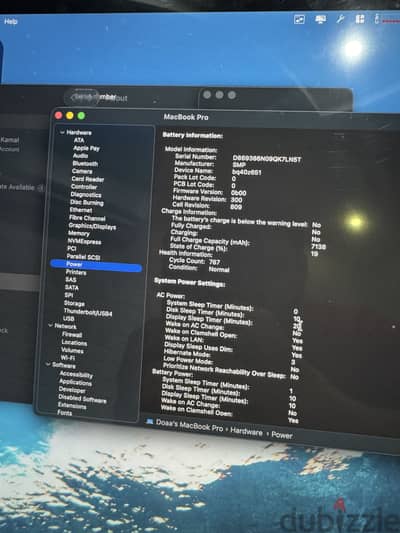
Task: Select Accessibility under Software
Action: click(x=76, y=374)
